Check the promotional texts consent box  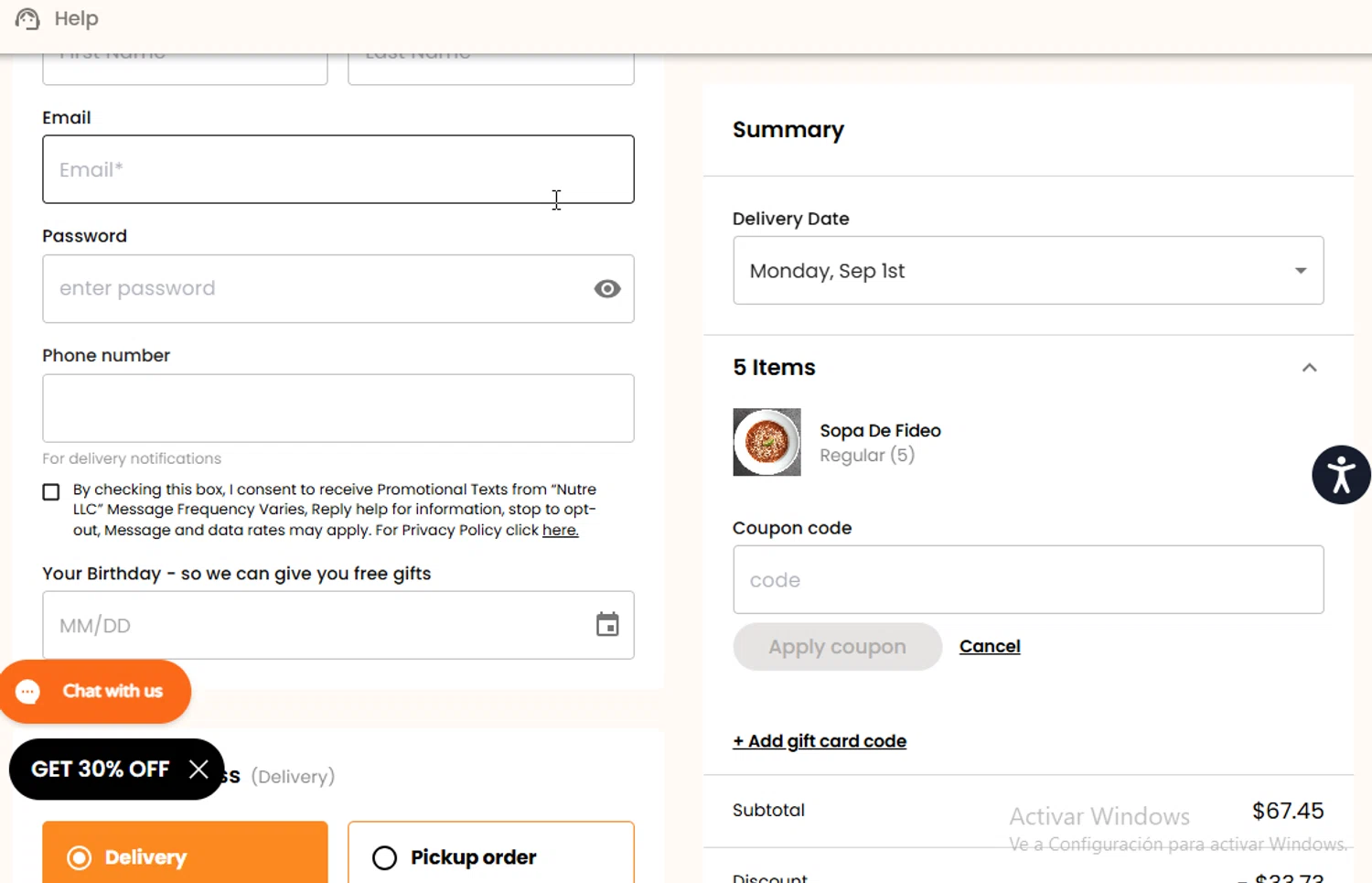(x=51, y=492)
